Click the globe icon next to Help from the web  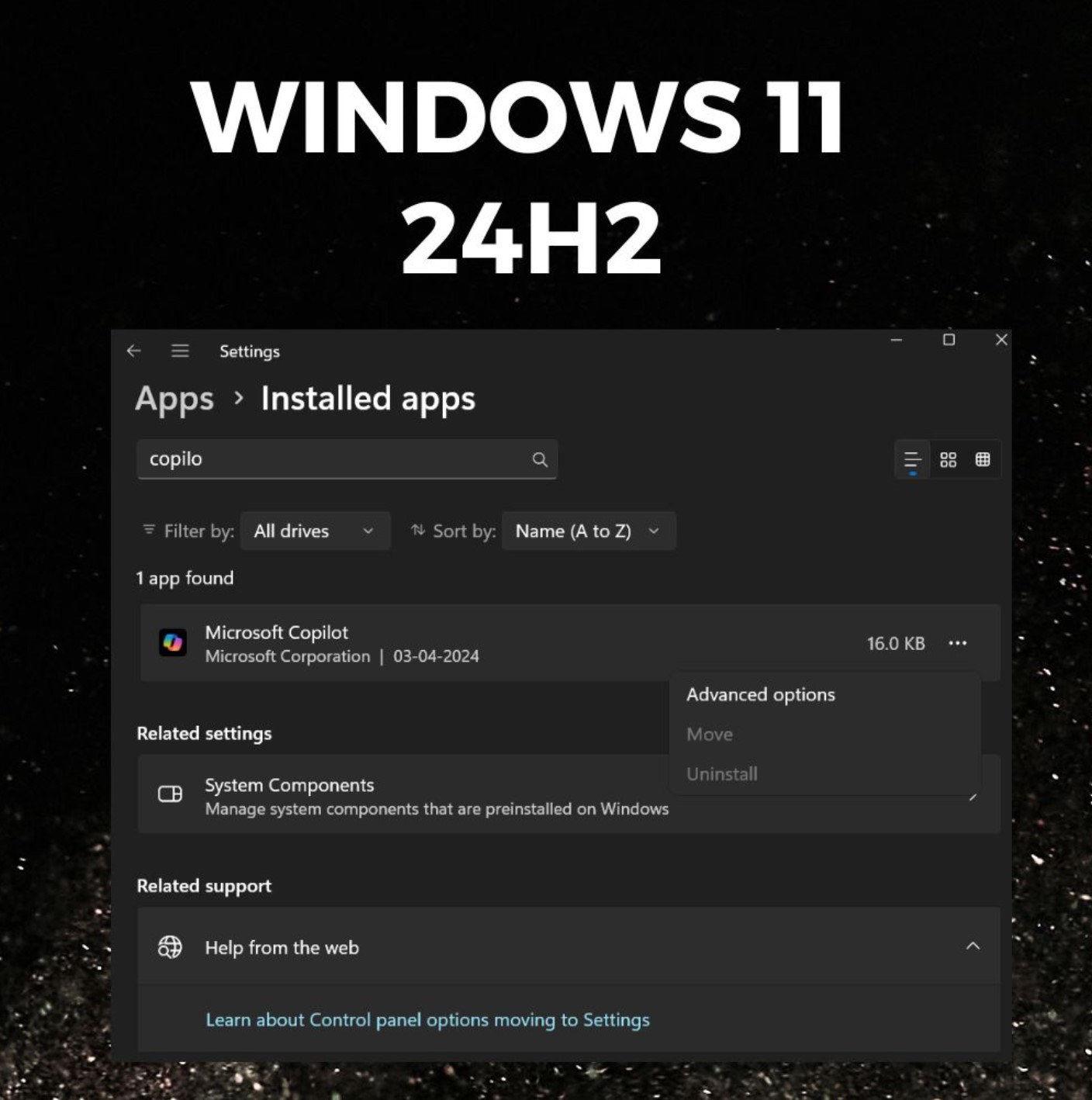tap(171, 946)
